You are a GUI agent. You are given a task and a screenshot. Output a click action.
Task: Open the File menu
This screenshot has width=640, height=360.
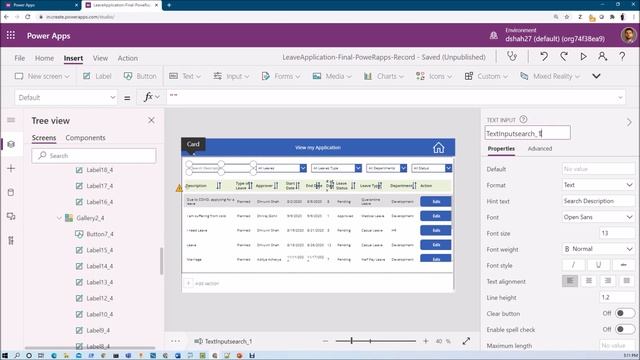click(x=20, y=58)
